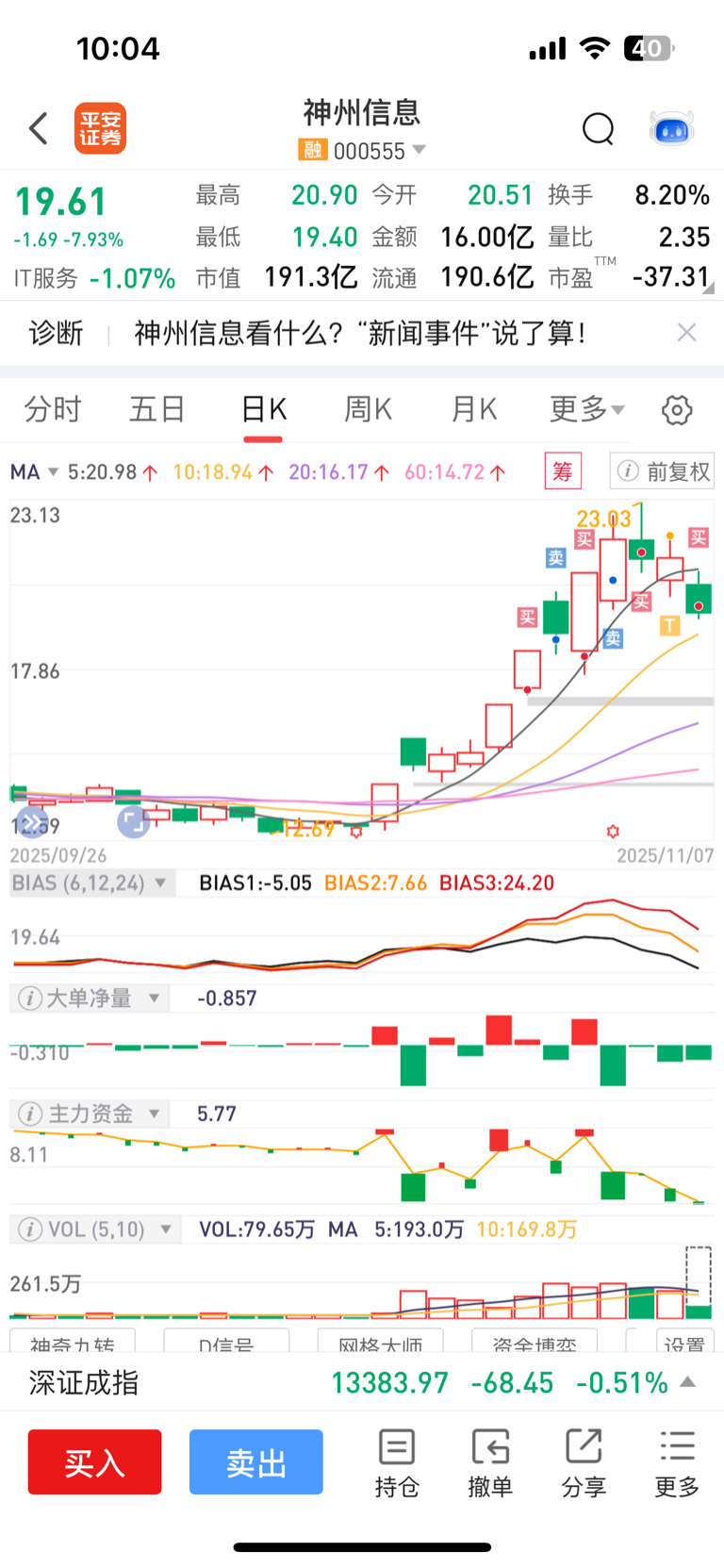Image resolution: width=724 pixels, height=1568 pixels.
Task: Close the 诊断 news banner
Action: click(x=687, y=332)
